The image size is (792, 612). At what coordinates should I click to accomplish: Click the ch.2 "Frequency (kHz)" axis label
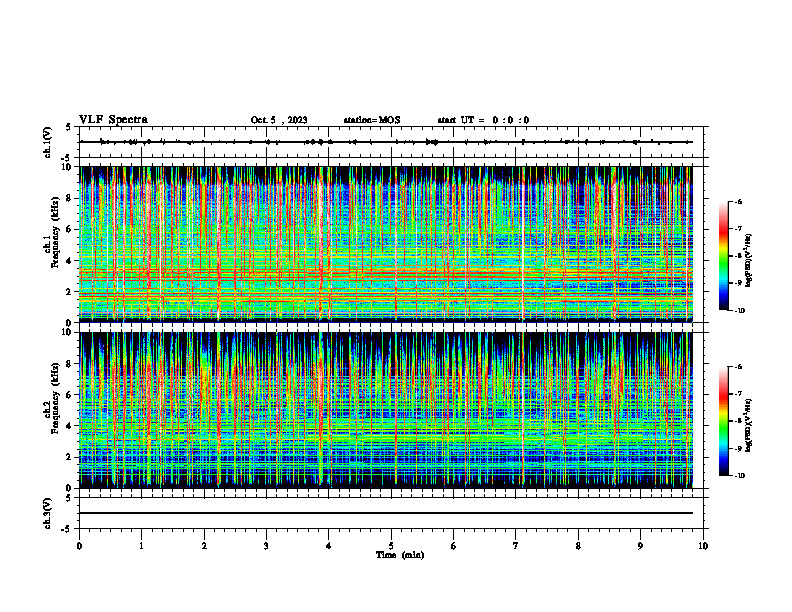(55, 399)
